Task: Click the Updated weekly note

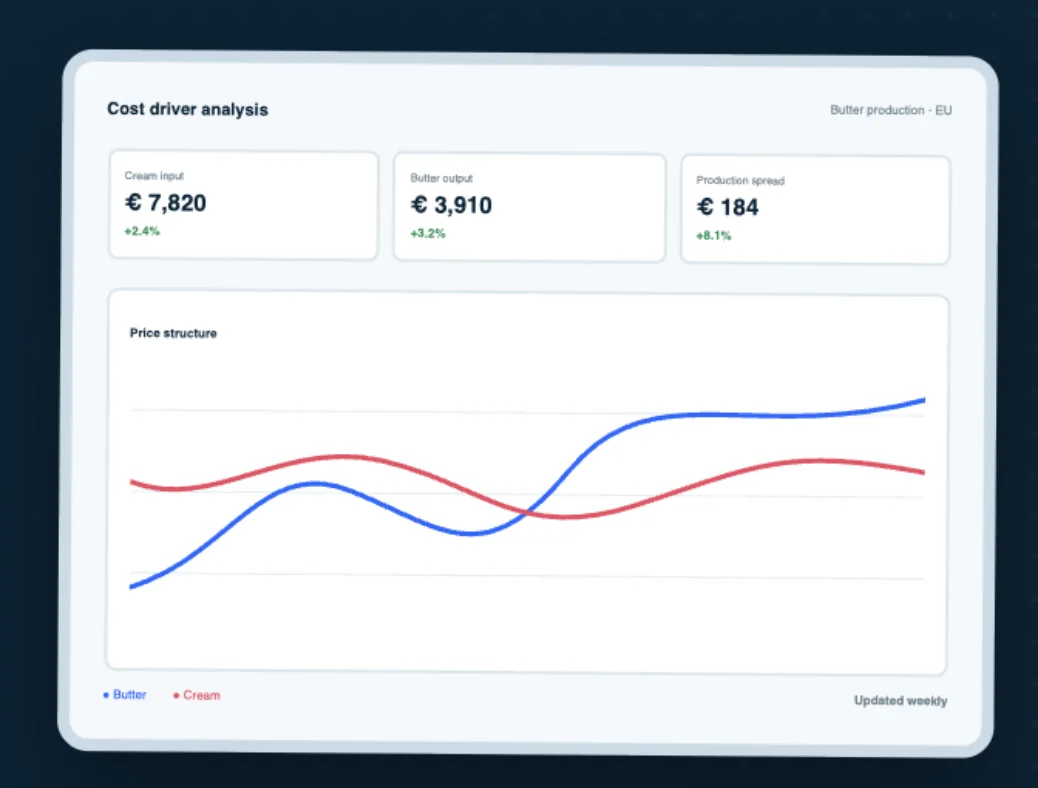Action: pyautogui.click(x=900, y=701)
